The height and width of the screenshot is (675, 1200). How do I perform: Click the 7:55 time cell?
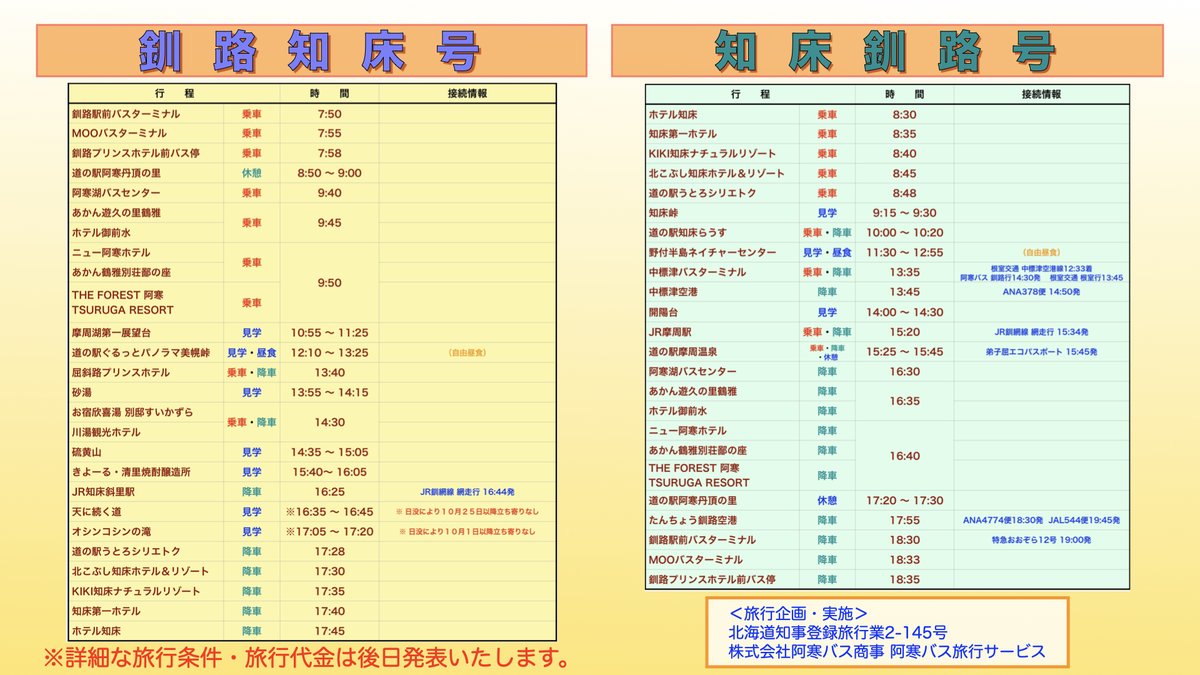point(329,133)
